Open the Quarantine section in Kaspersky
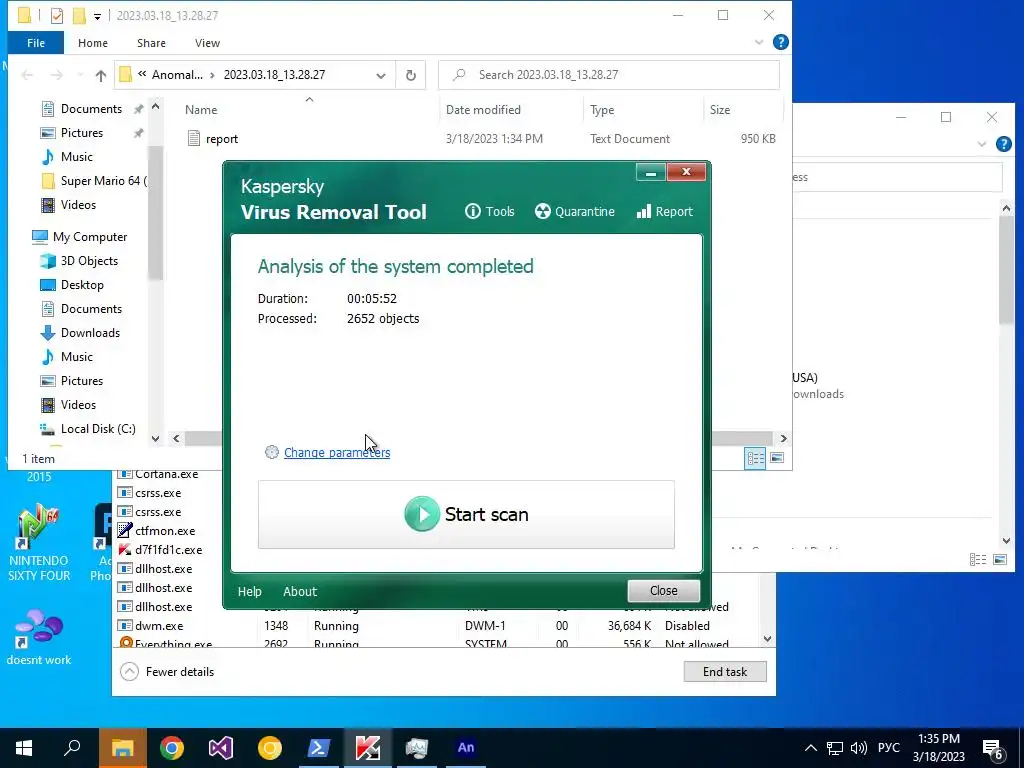Image resolution: width=1024 pixels, height=768 pixels. coord(575,212)
